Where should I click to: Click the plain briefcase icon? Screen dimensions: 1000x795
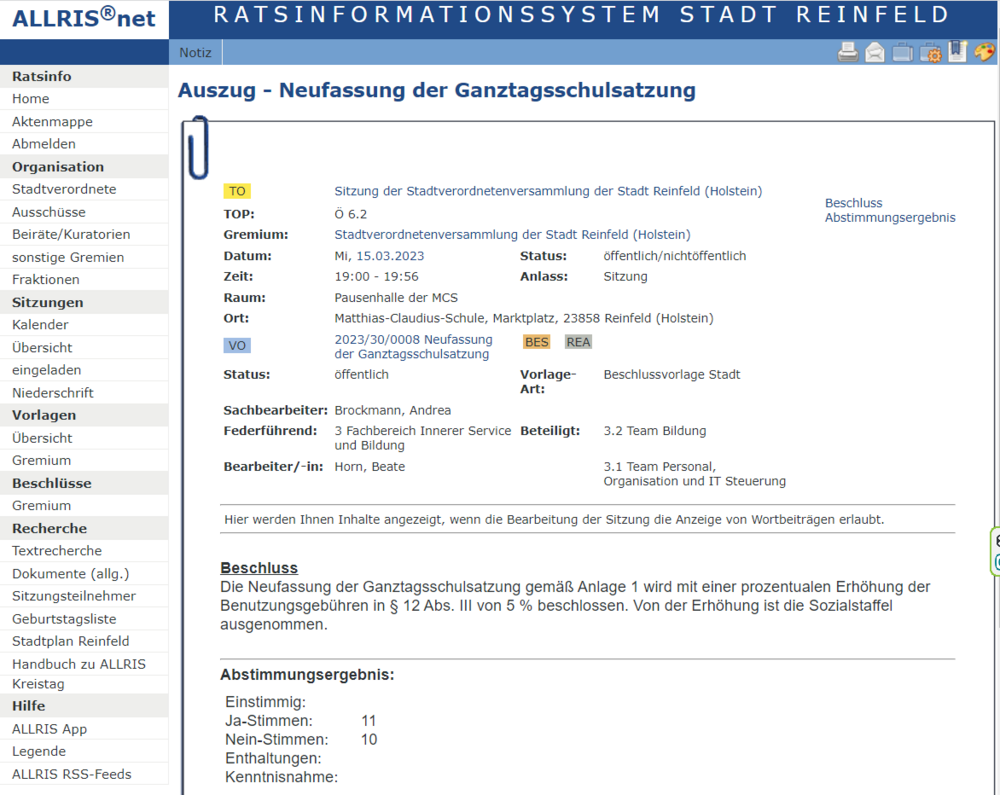(x=902, y=53)
